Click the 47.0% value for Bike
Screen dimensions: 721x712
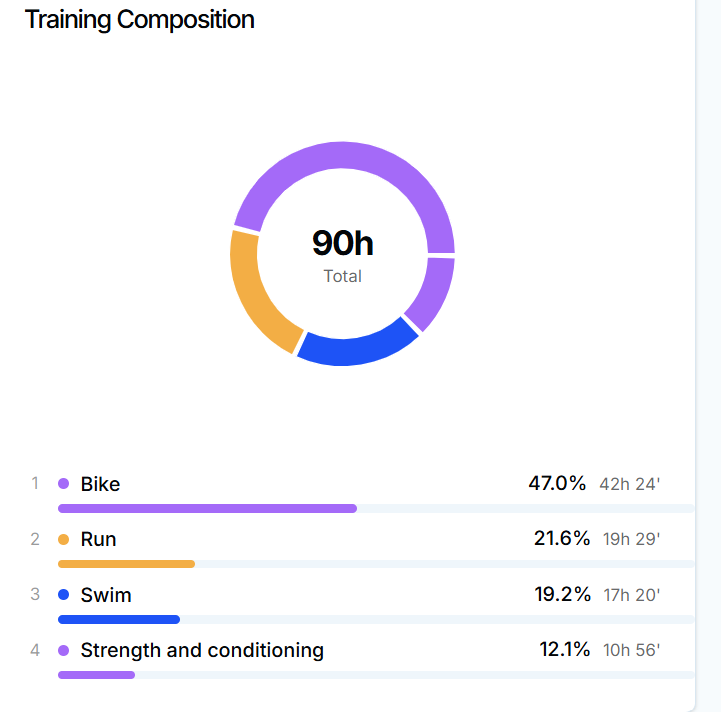tap(557, 484)
